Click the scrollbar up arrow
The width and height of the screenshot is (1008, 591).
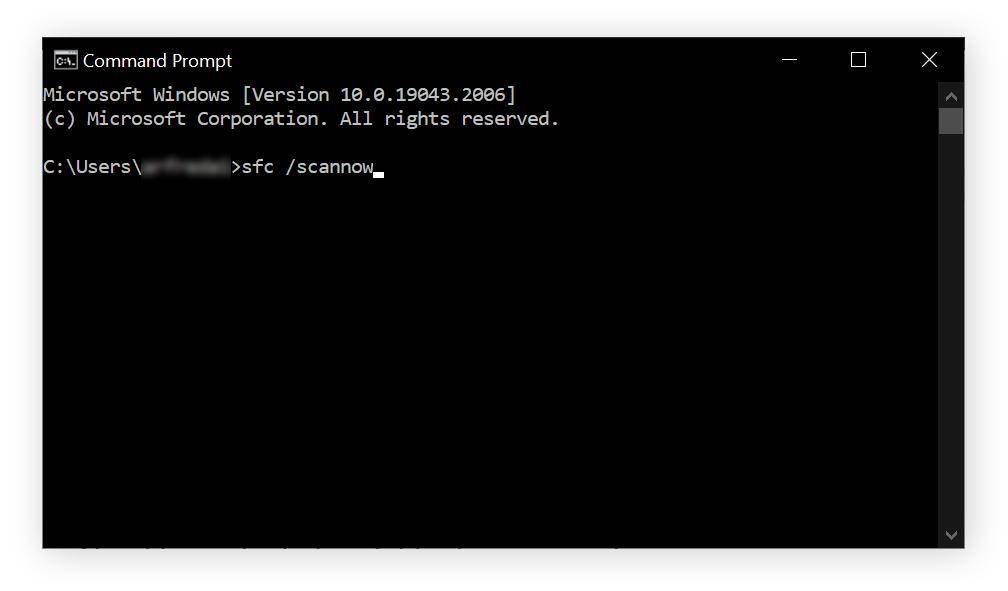(951, 96)
